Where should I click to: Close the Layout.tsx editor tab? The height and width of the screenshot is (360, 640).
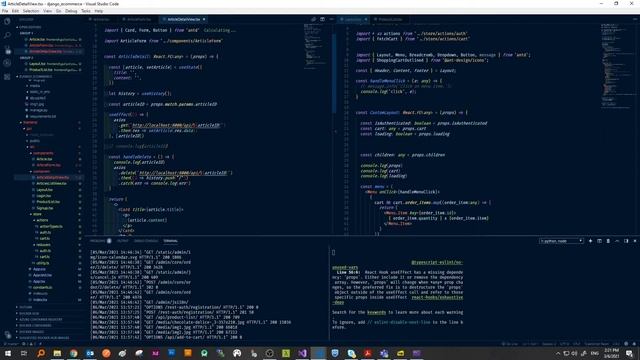pos(366,19)
